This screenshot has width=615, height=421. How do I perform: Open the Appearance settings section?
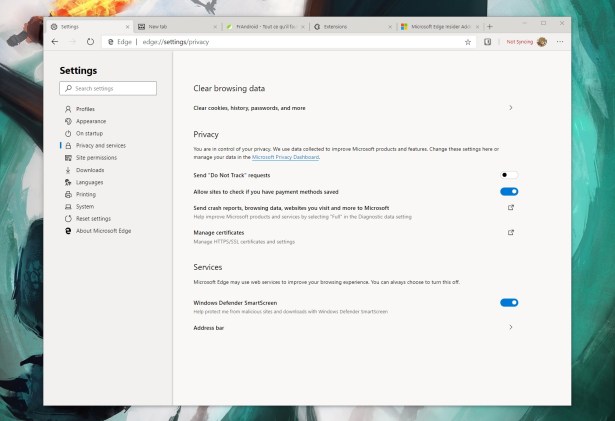pyautogui.click(x=91, y=121)
